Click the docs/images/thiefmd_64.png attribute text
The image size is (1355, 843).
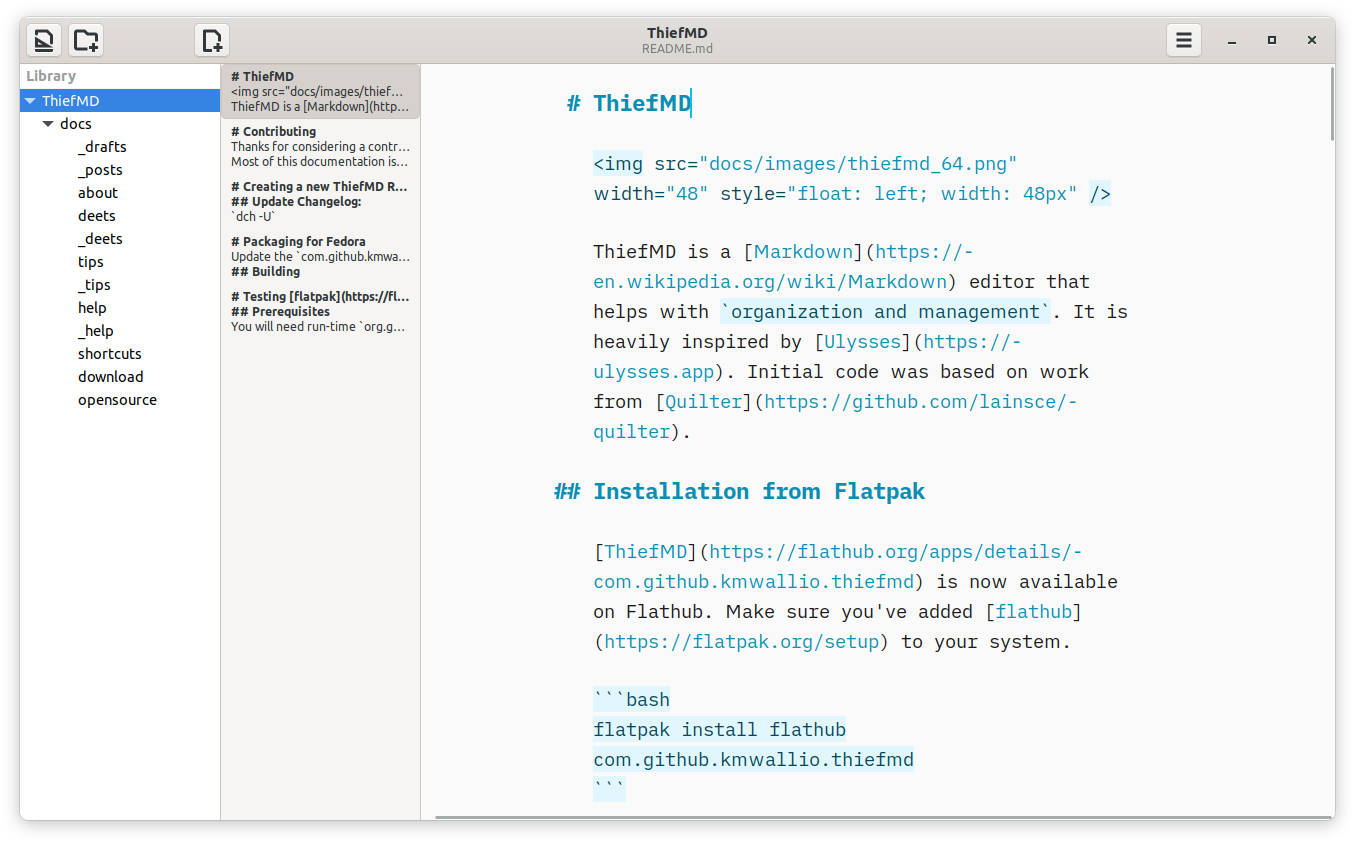click(x=858, y=163)
